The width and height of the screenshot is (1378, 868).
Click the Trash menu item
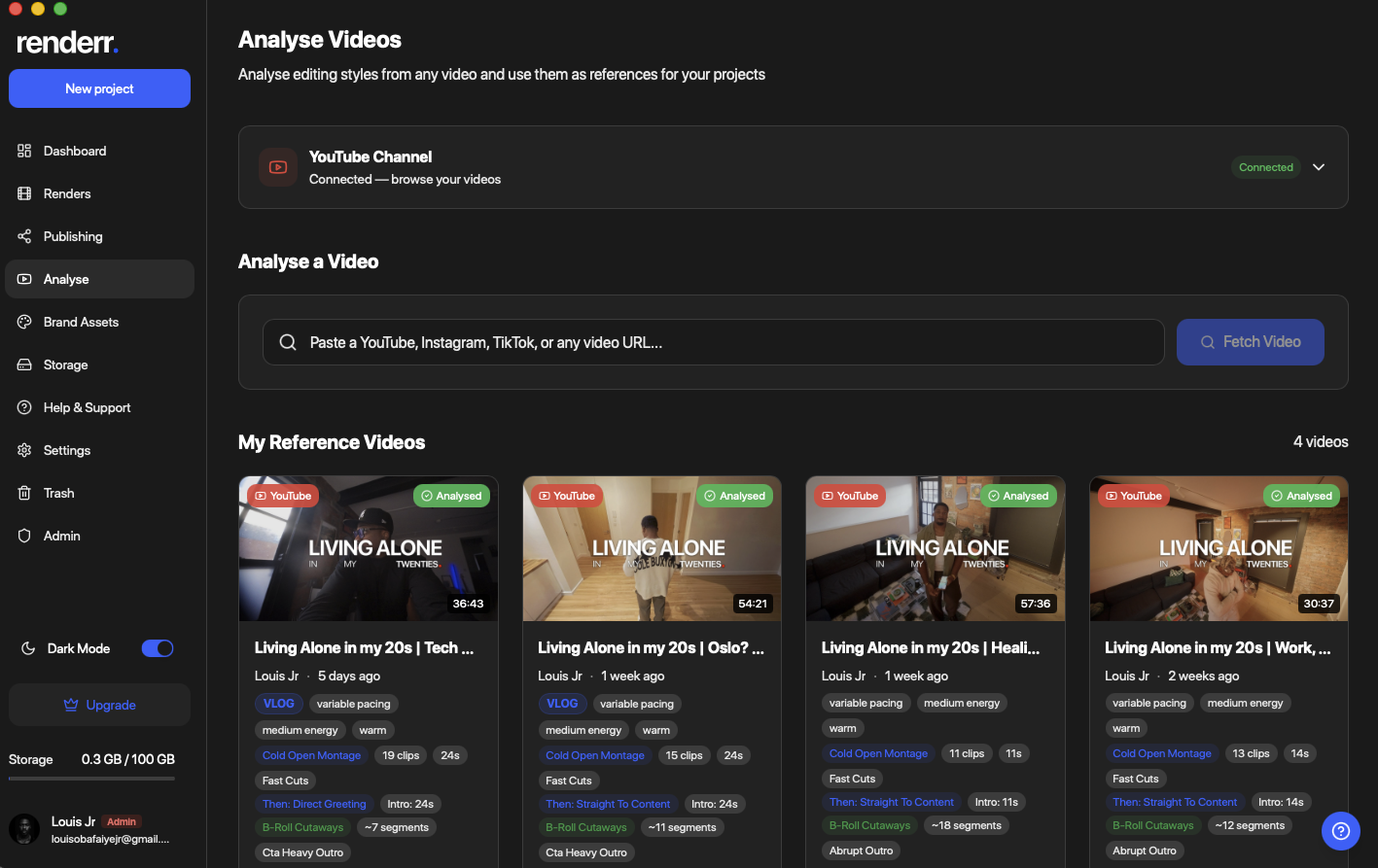tap(99, 493)
